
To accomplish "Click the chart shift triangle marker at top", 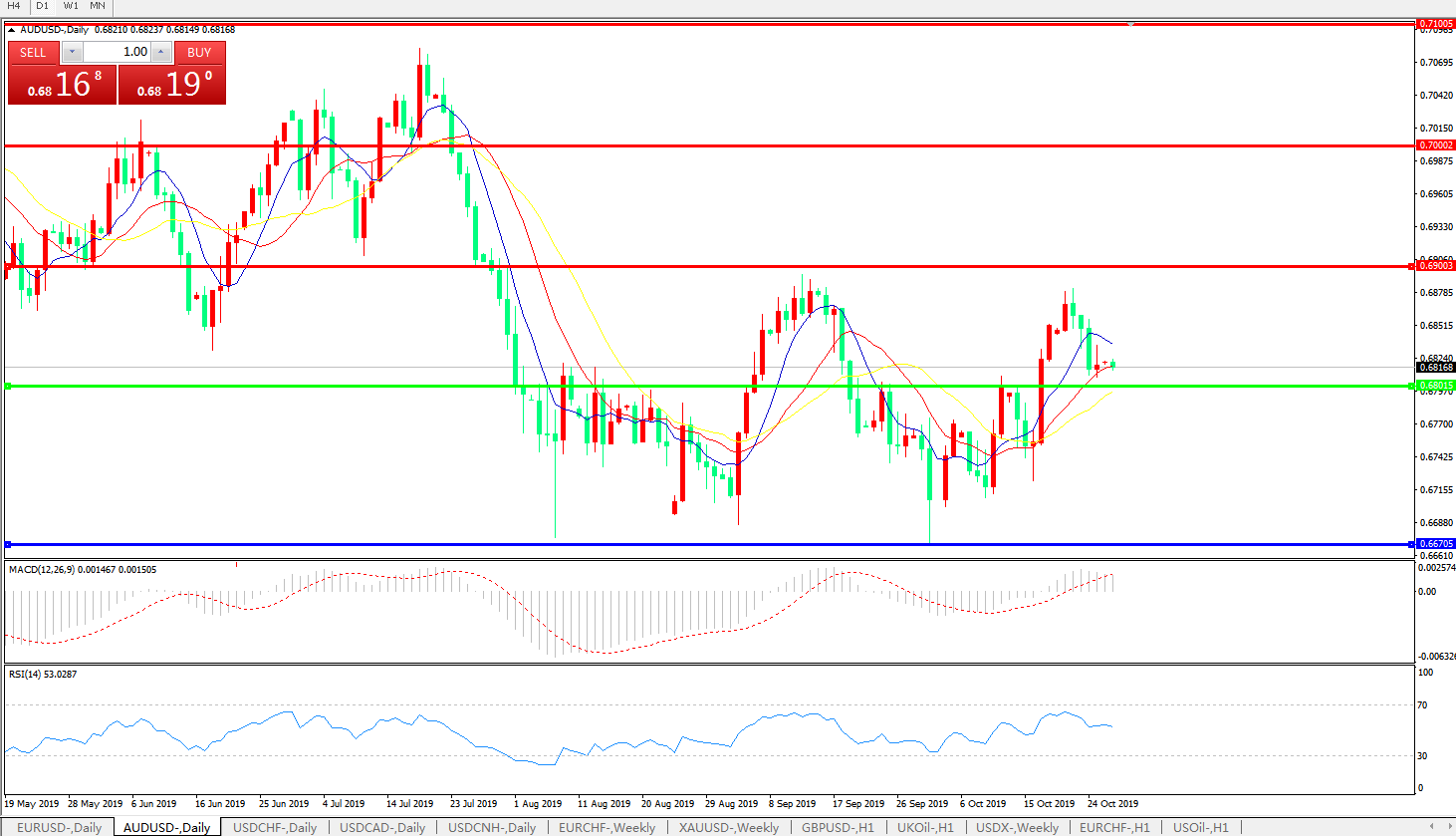I will pyautogui.click(x=1130, y=23).
